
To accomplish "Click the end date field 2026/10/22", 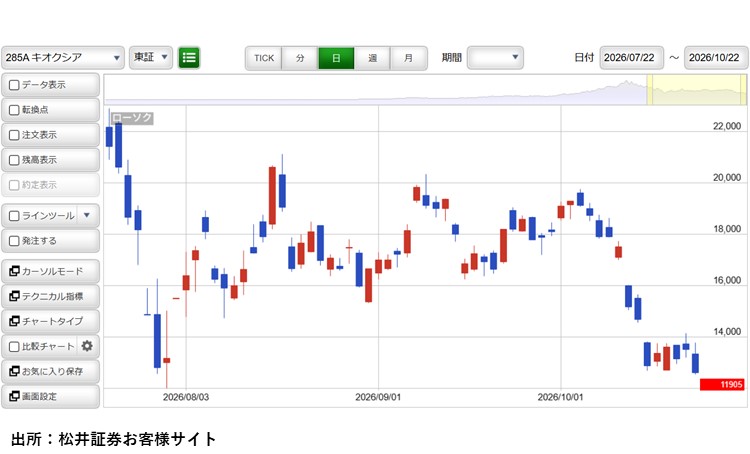I will coord(716,58).
